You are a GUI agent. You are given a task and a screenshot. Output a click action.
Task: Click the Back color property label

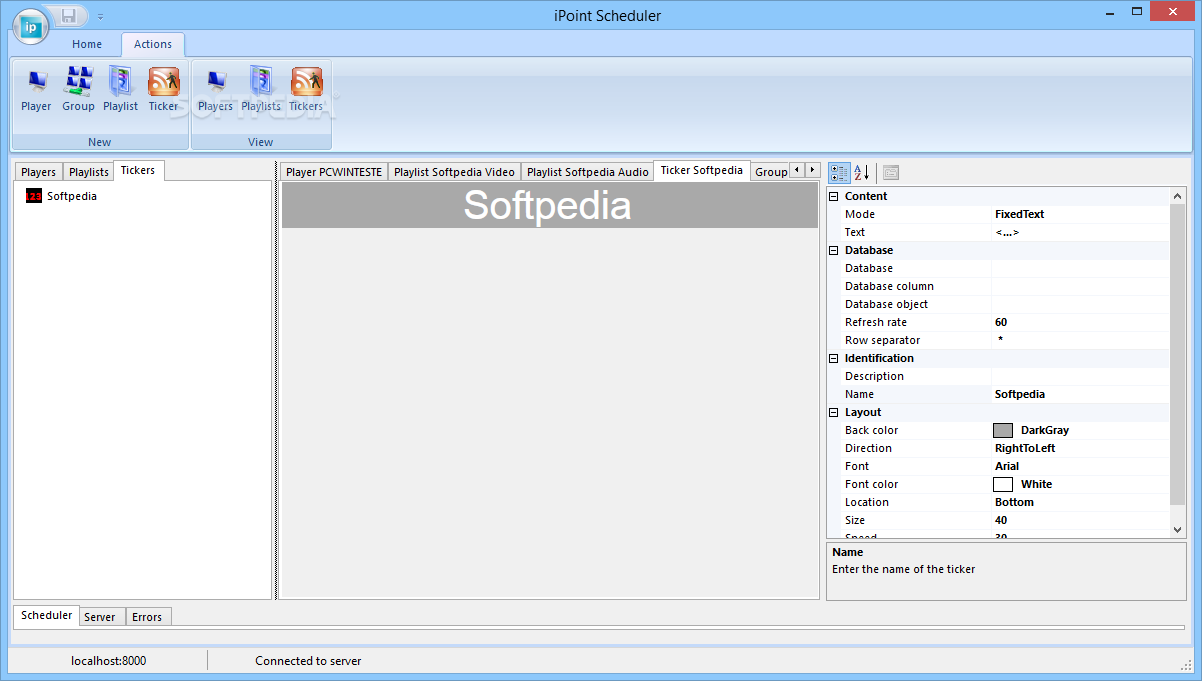(872, 430)
